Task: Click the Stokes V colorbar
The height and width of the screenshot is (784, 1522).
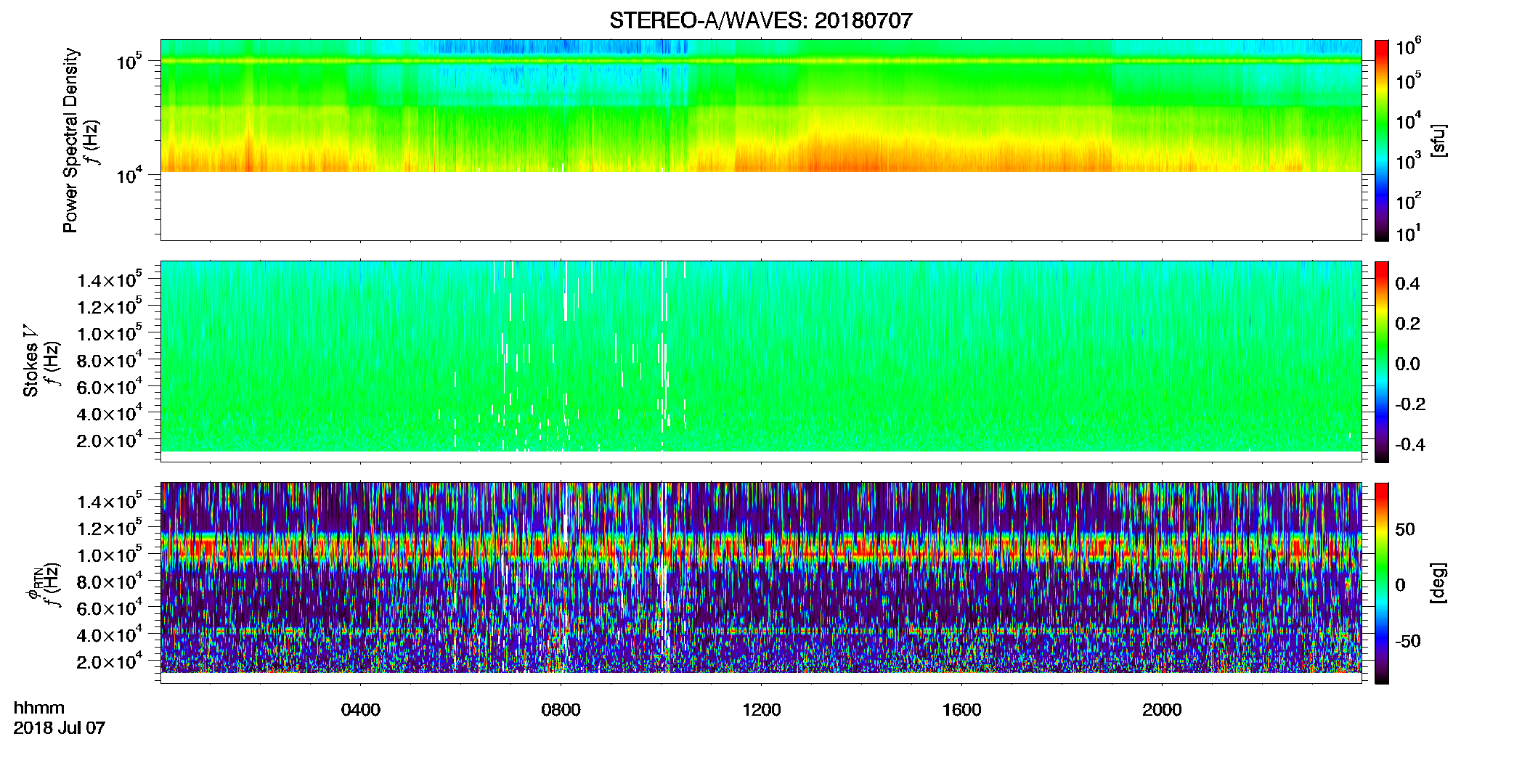Action: point(1381,362)
